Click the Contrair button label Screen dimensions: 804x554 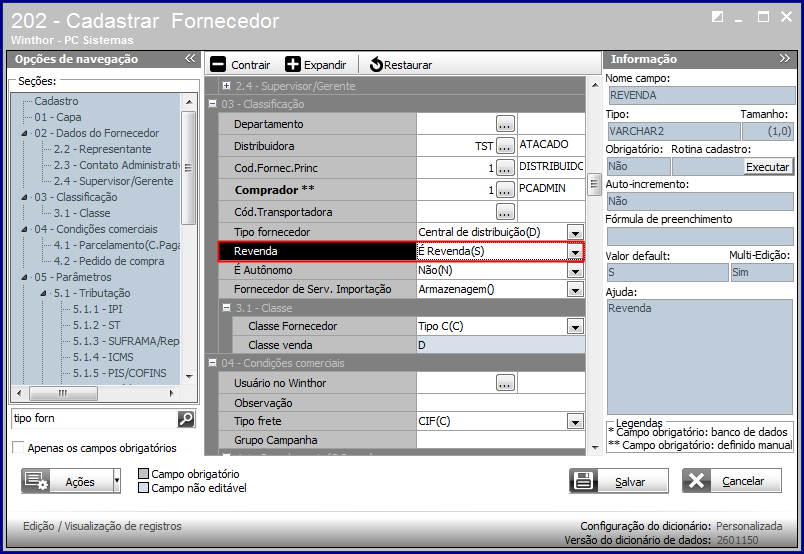pos(250,65)
